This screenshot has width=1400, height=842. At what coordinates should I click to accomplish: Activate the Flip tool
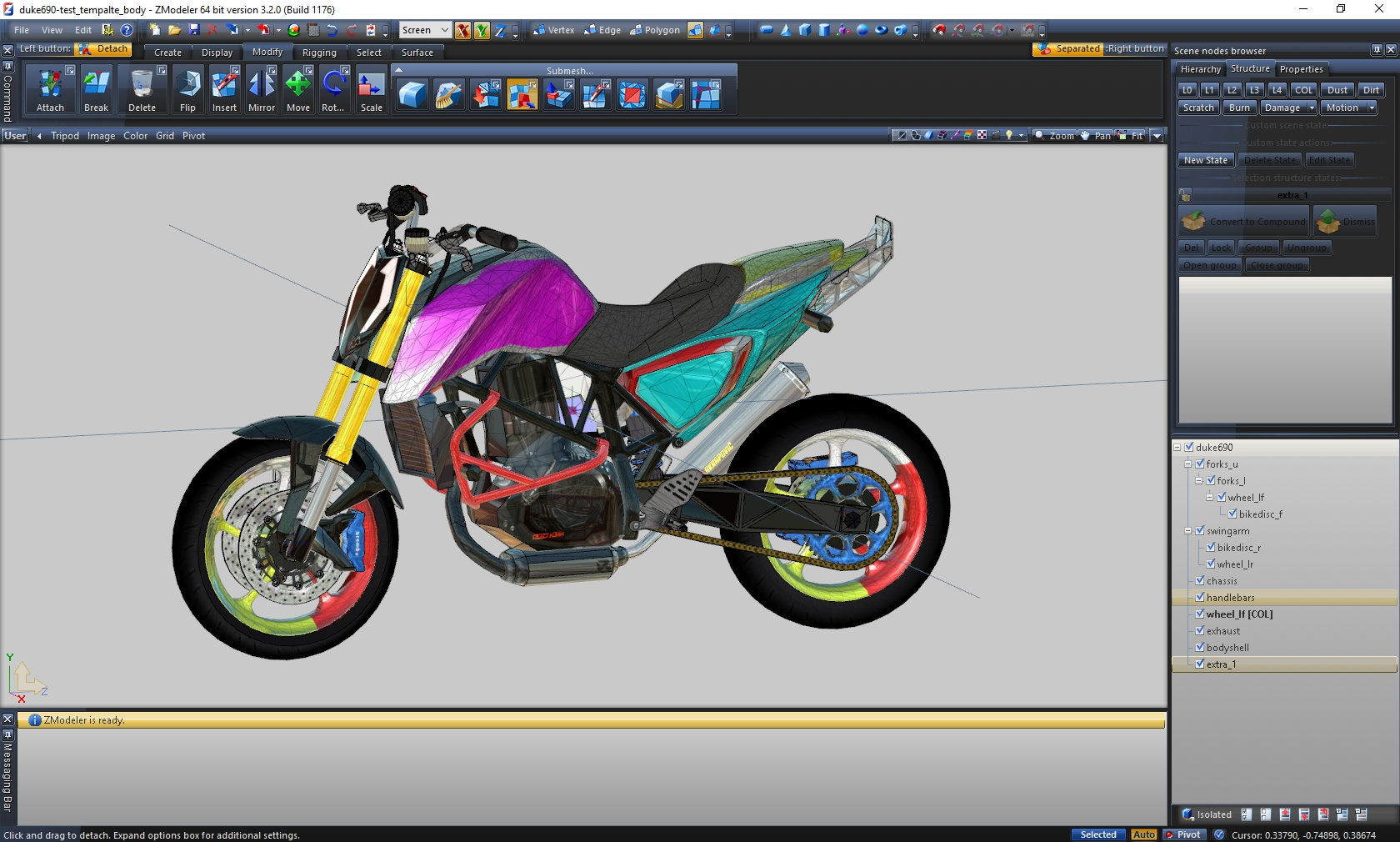(187, 90)
